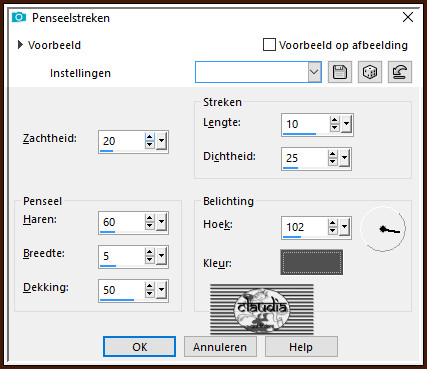Increase the Haren value by one step
The image size is (427, 369).
[150, 218]
